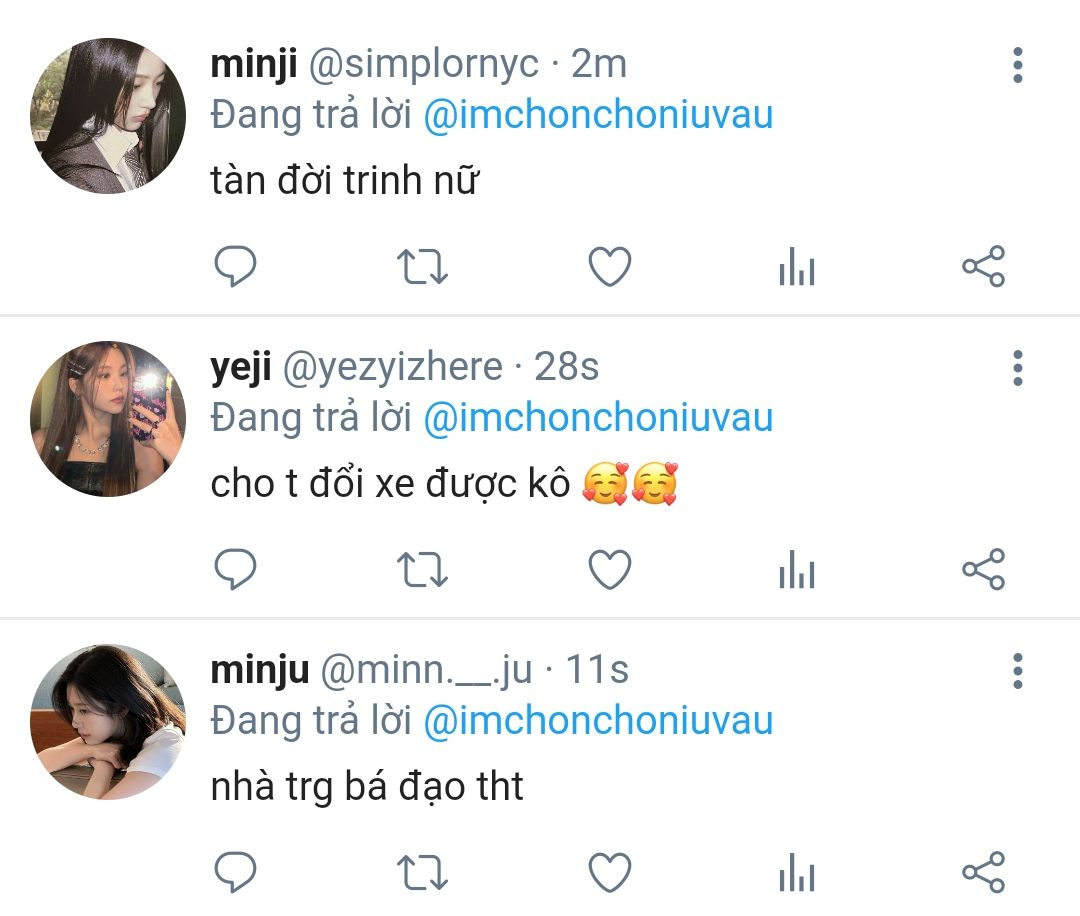Share minji's tweet

(984, 266)
